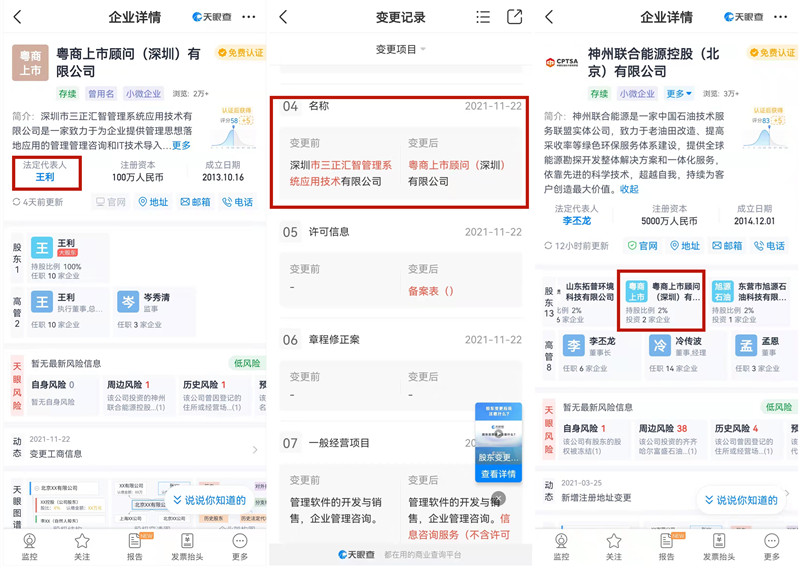Image resolution: width=800 pixels, height=568 pixels.
Task: Open 发票抬头 in 神州联合能源 bottom bar
Action: [x=719, y=547]
